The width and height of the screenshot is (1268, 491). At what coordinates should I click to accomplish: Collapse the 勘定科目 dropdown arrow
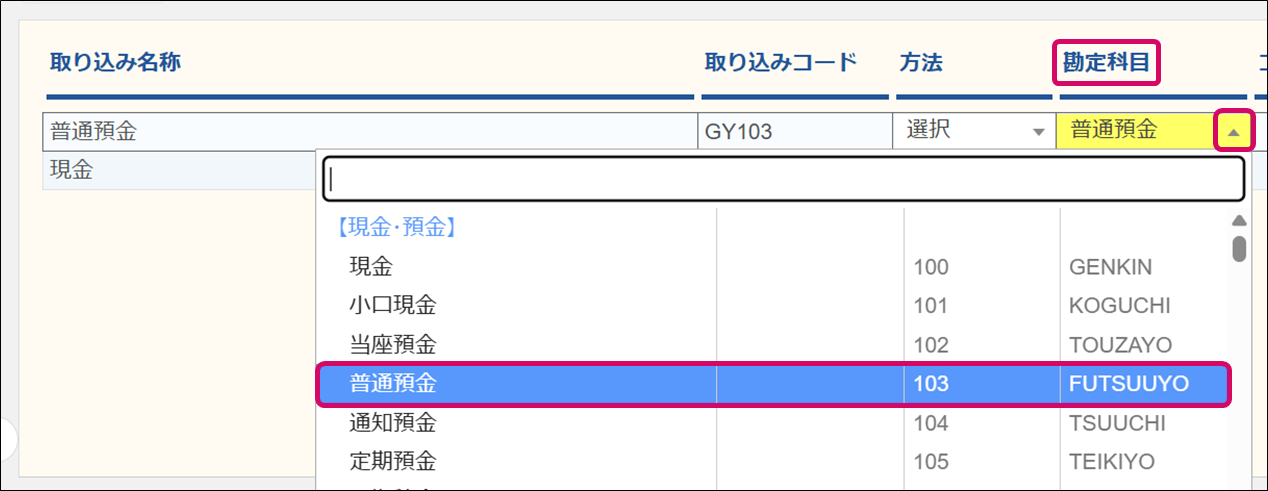1234,131
